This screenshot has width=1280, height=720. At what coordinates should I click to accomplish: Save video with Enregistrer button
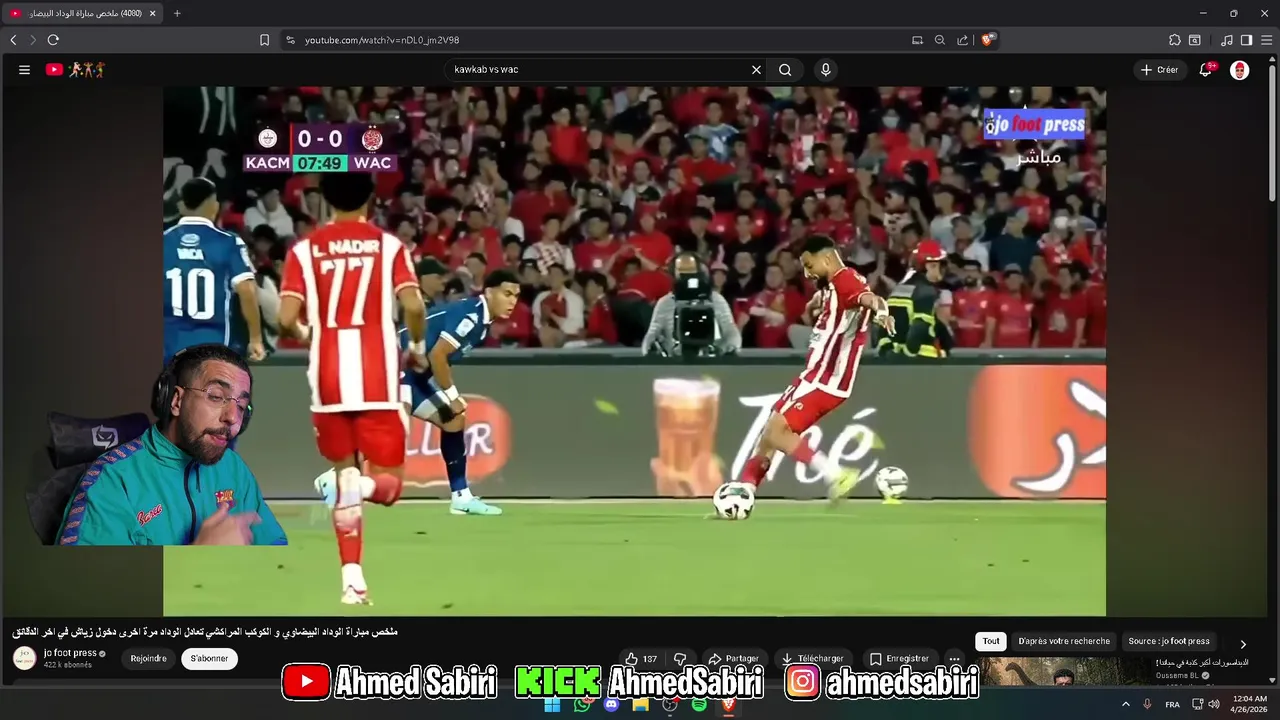coord(899,659)
